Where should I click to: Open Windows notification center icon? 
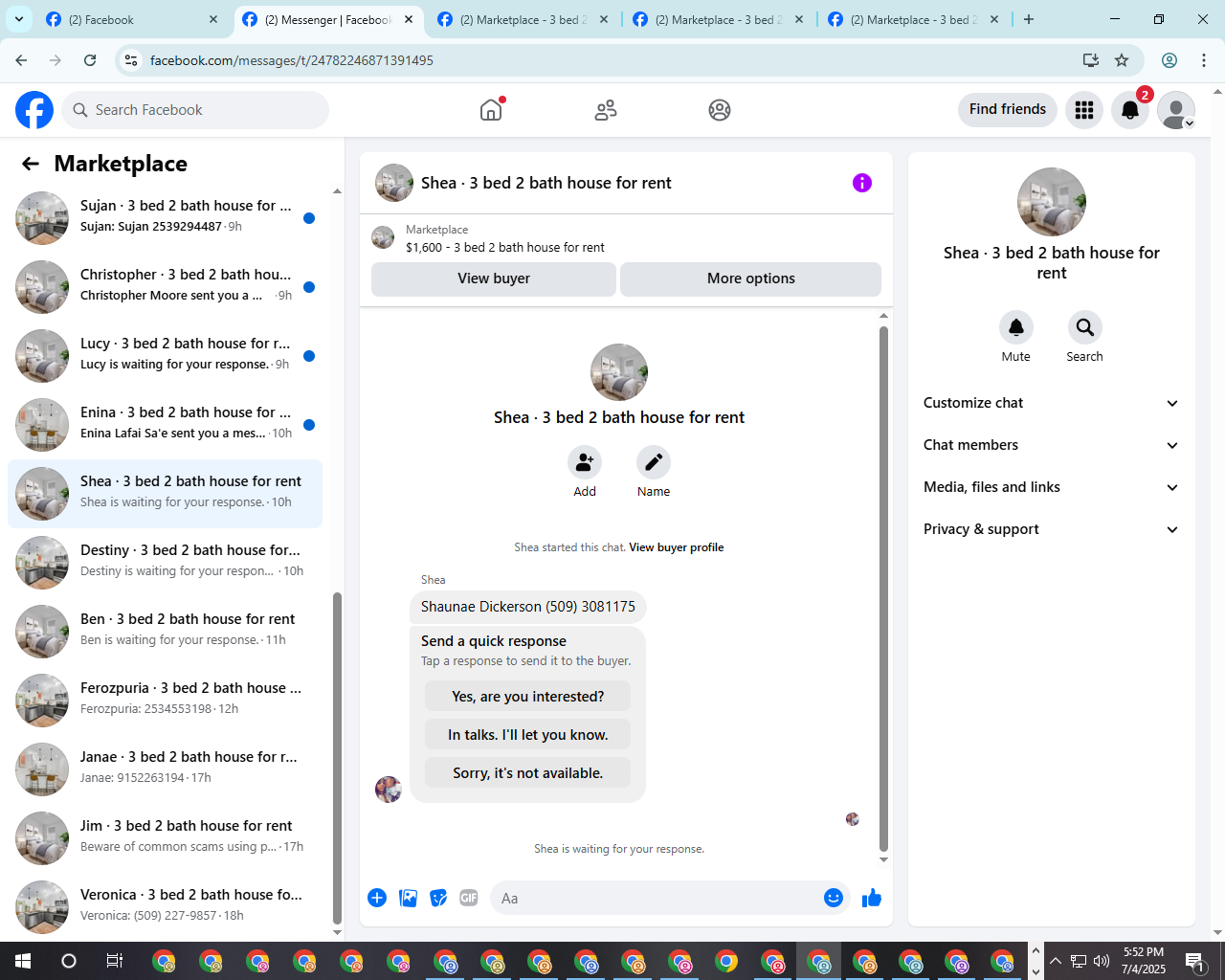coord(1195,961)
